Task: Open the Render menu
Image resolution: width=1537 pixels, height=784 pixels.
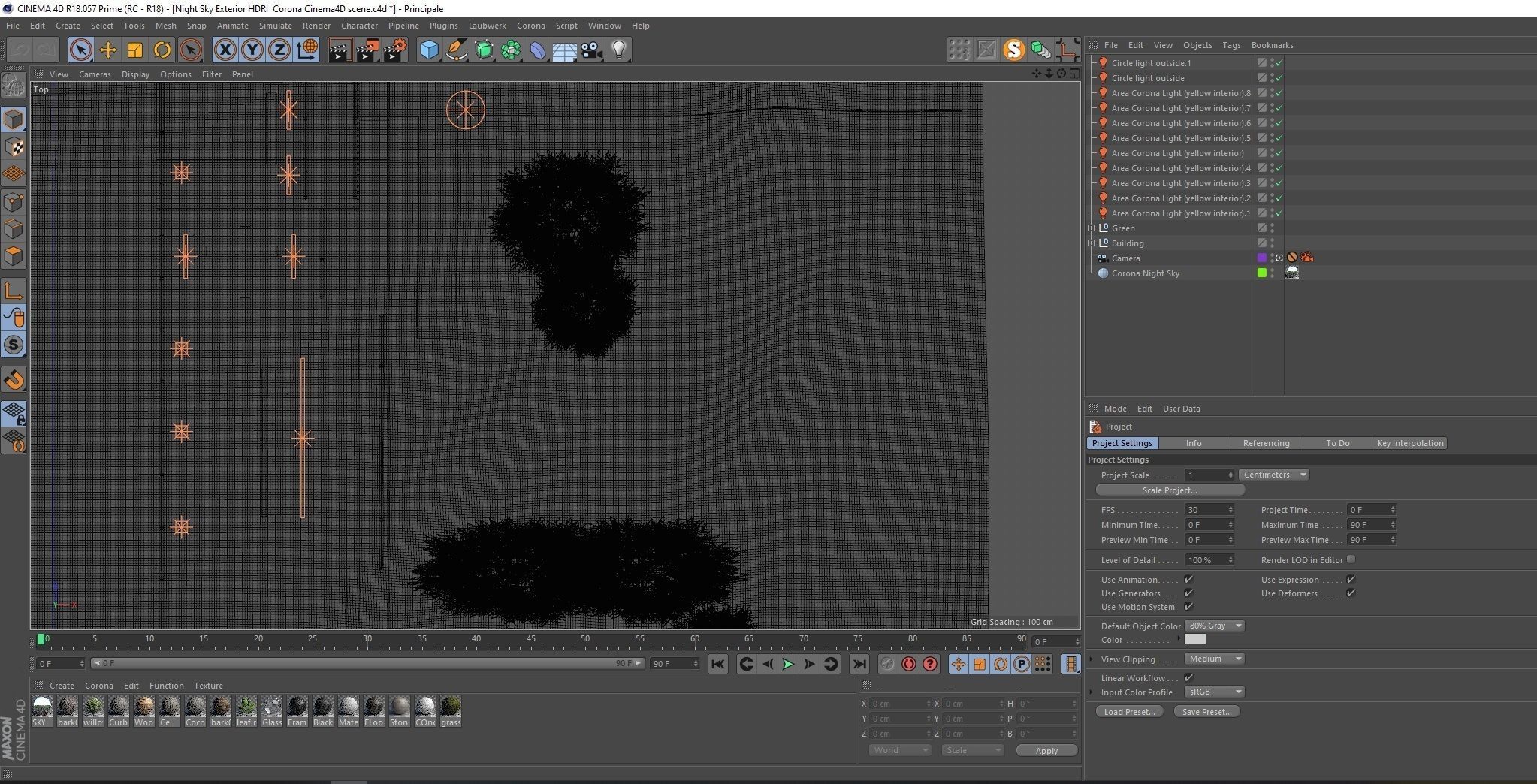Action: coord(316,26)
